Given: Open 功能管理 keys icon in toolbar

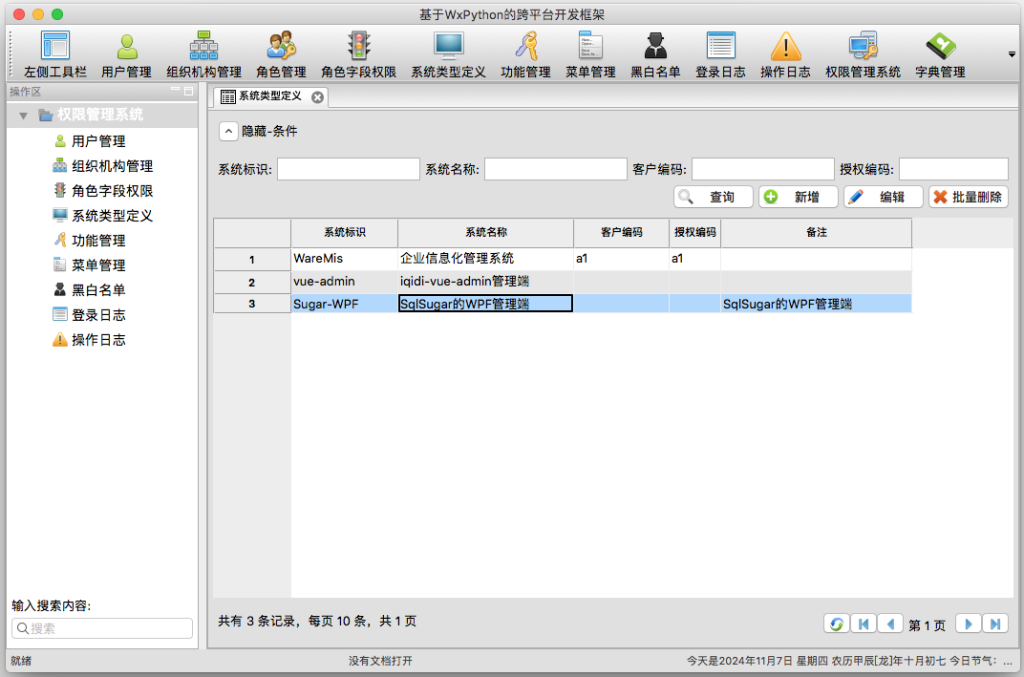Looking at the screenshot, I should (x=526, y=54).
